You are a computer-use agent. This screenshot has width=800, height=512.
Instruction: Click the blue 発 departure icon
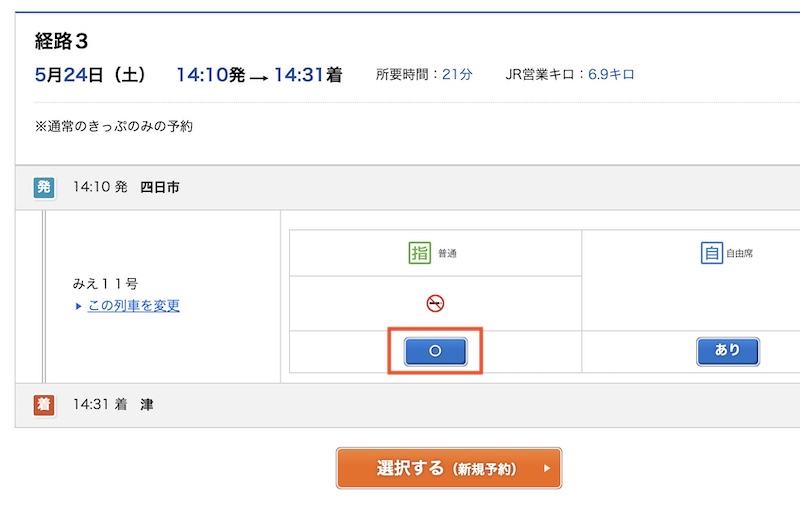click(44, 187)
